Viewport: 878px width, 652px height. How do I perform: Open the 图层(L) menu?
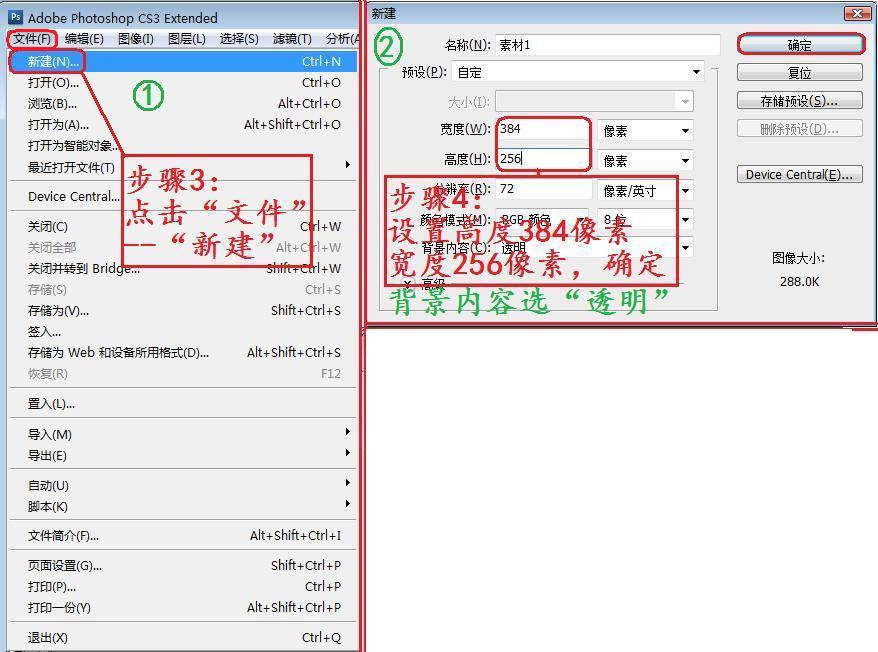187,39
